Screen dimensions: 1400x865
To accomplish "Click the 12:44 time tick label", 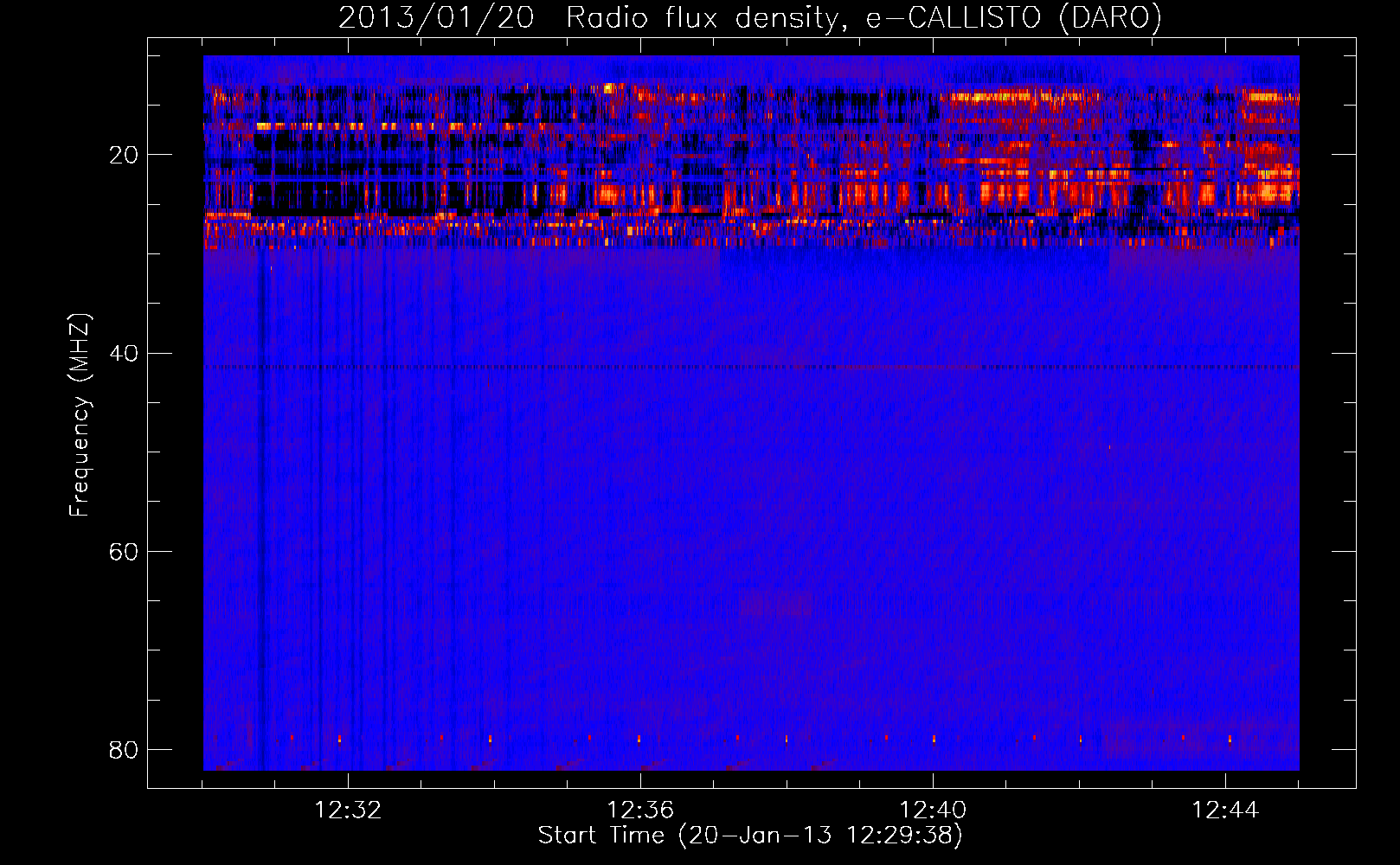I will tap(1225, 811).
